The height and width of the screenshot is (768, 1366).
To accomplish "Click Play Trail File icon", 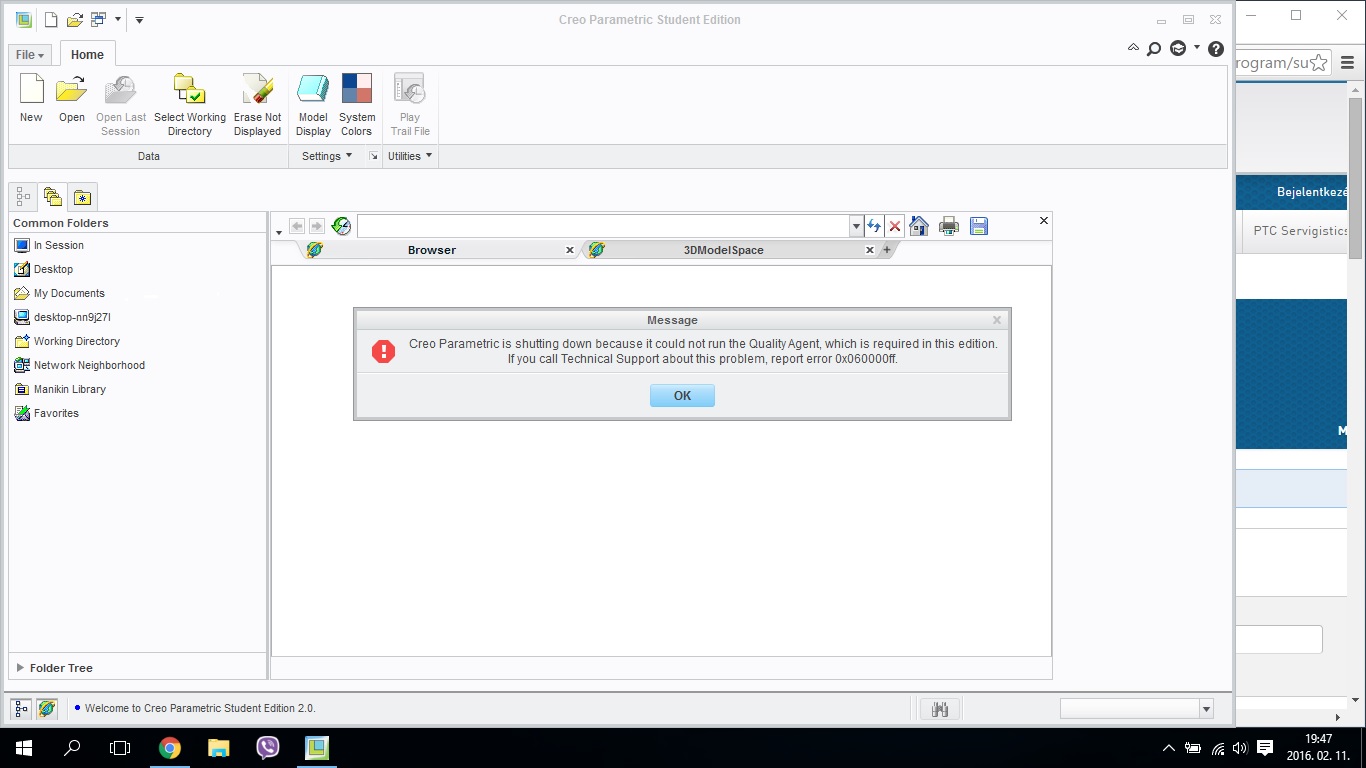I will 410,89.
